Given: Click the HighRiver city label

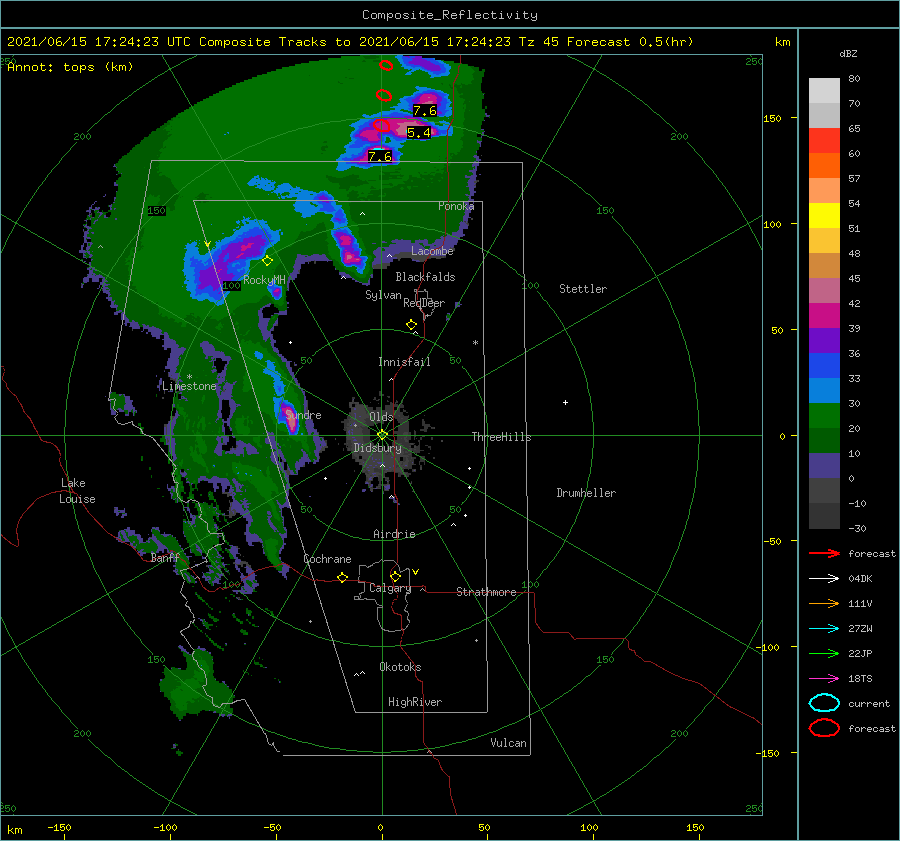Looking at the screenshot, I should (x=415, y=702).
